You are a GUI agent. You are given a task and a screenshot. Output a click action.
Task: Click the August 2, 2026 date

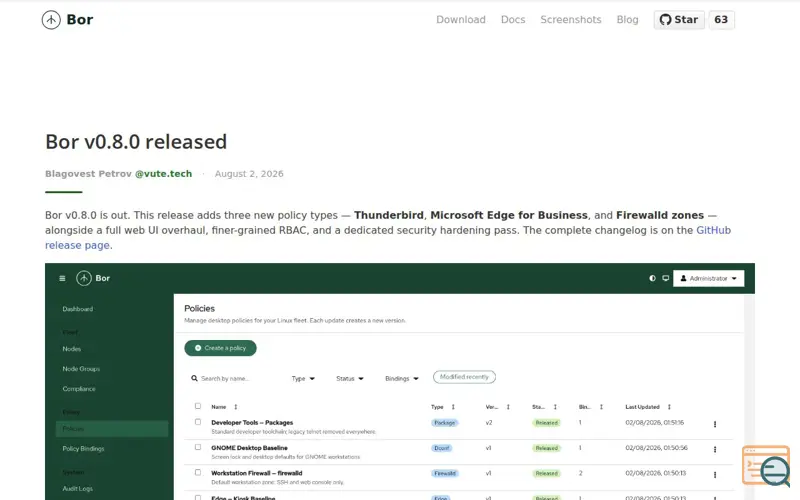pos(249,174)
